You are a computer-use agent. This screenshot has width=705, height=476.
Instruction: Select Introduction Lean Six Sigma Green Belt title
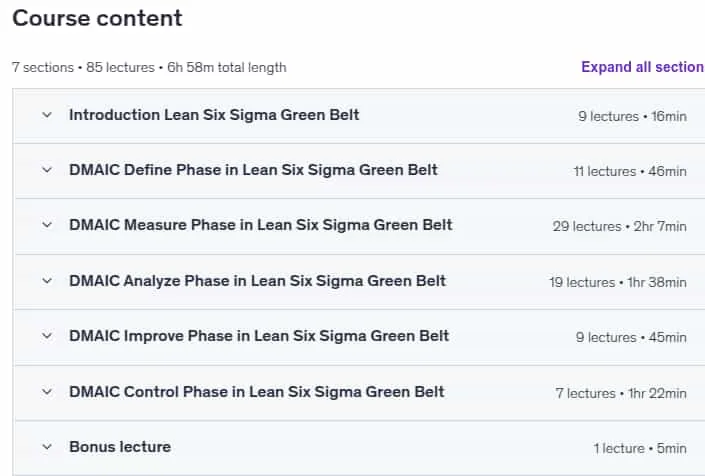pos(214,115)
